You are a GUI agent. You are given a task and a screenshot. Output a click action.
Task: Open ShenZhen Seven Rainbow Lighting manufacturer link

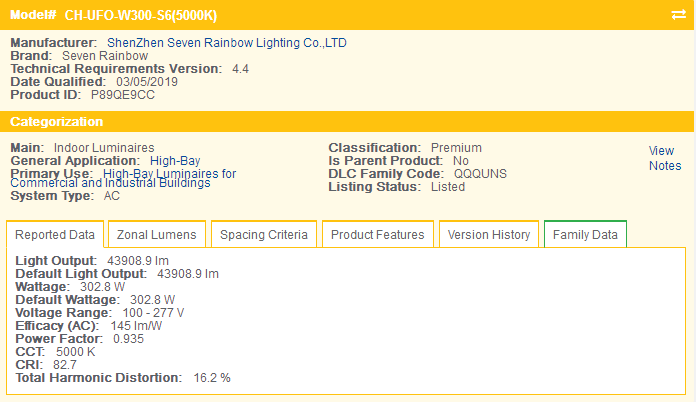click(226, 43)
